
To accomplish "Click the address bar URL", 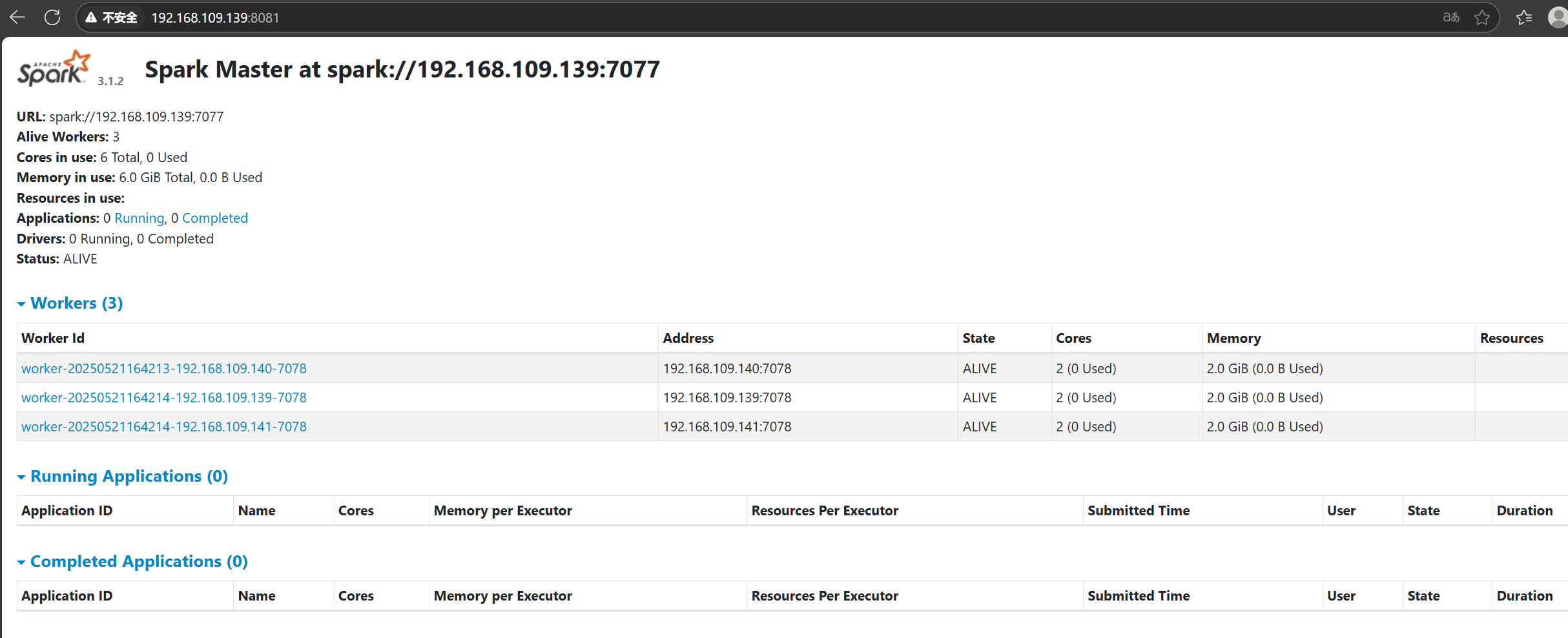I will [x=215, y=17].
